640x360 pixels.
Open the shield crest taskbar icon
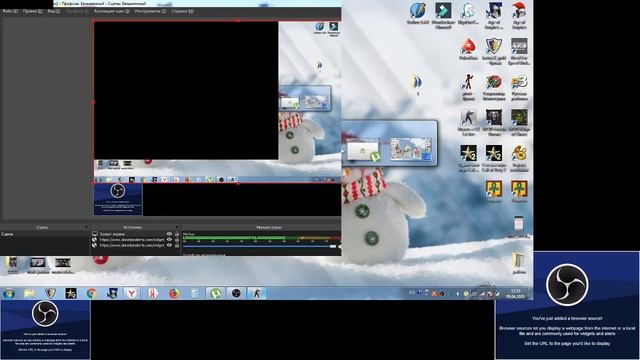tap(50, 293)
